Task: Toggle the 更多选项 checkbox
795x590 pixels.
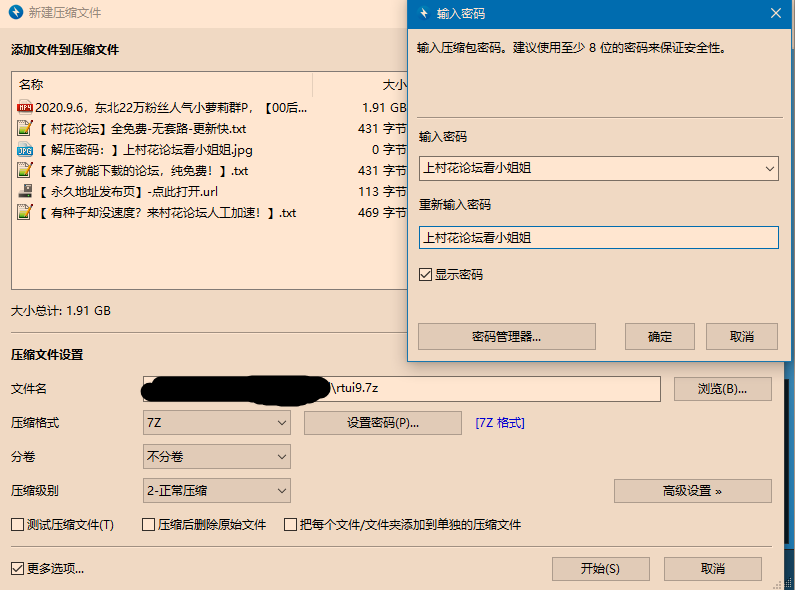Action: point(17,569)
